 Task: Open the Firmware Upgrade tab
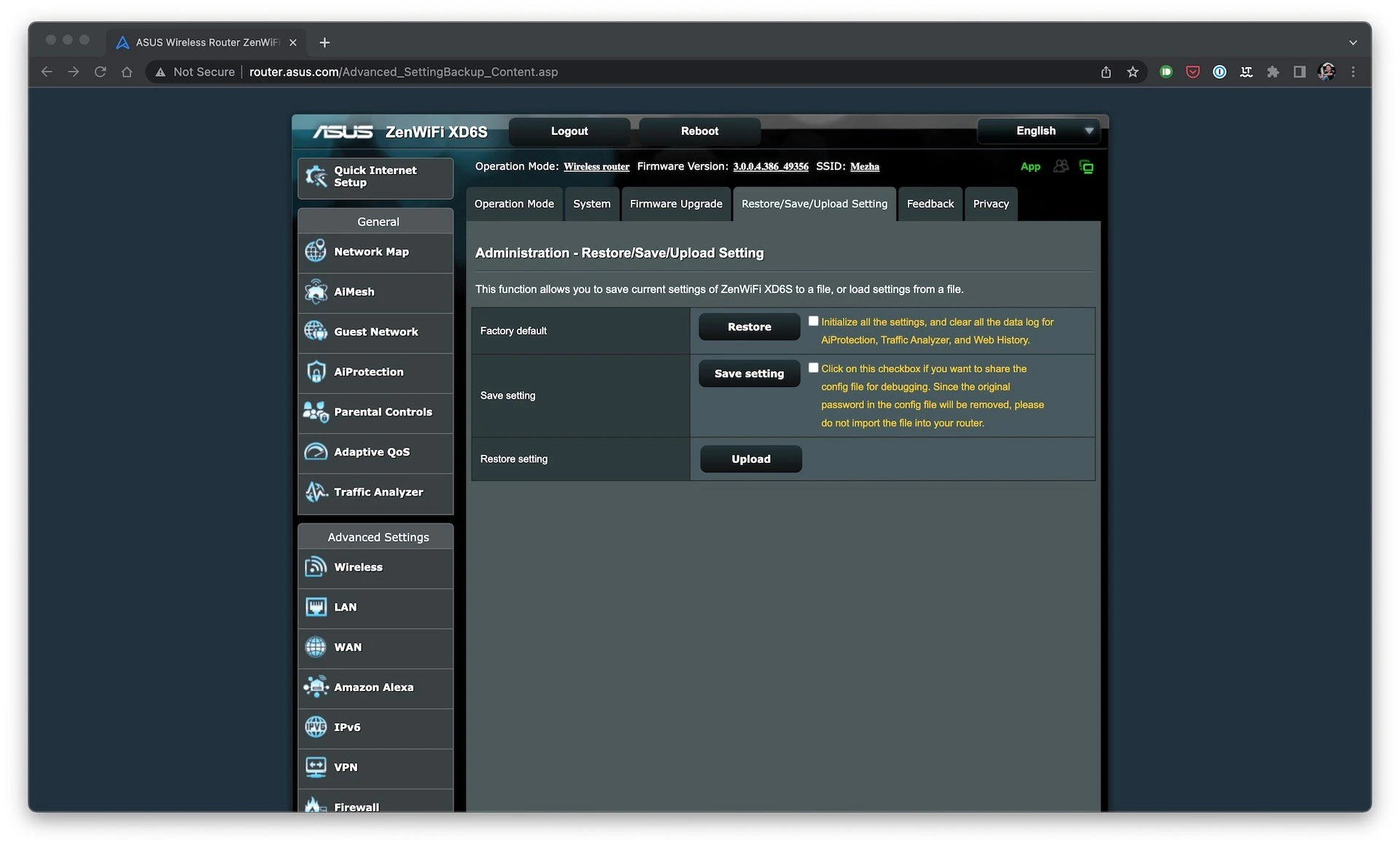676,204
